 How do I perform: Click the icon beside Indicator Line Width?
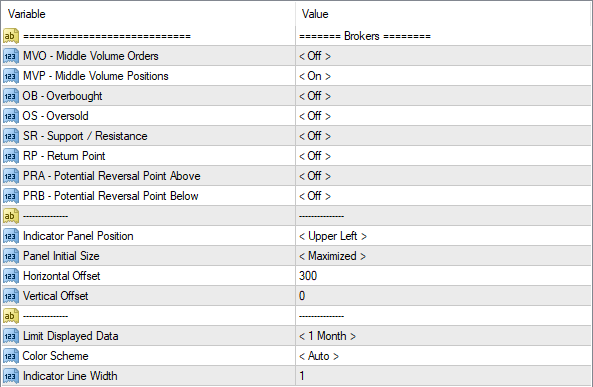11,376
